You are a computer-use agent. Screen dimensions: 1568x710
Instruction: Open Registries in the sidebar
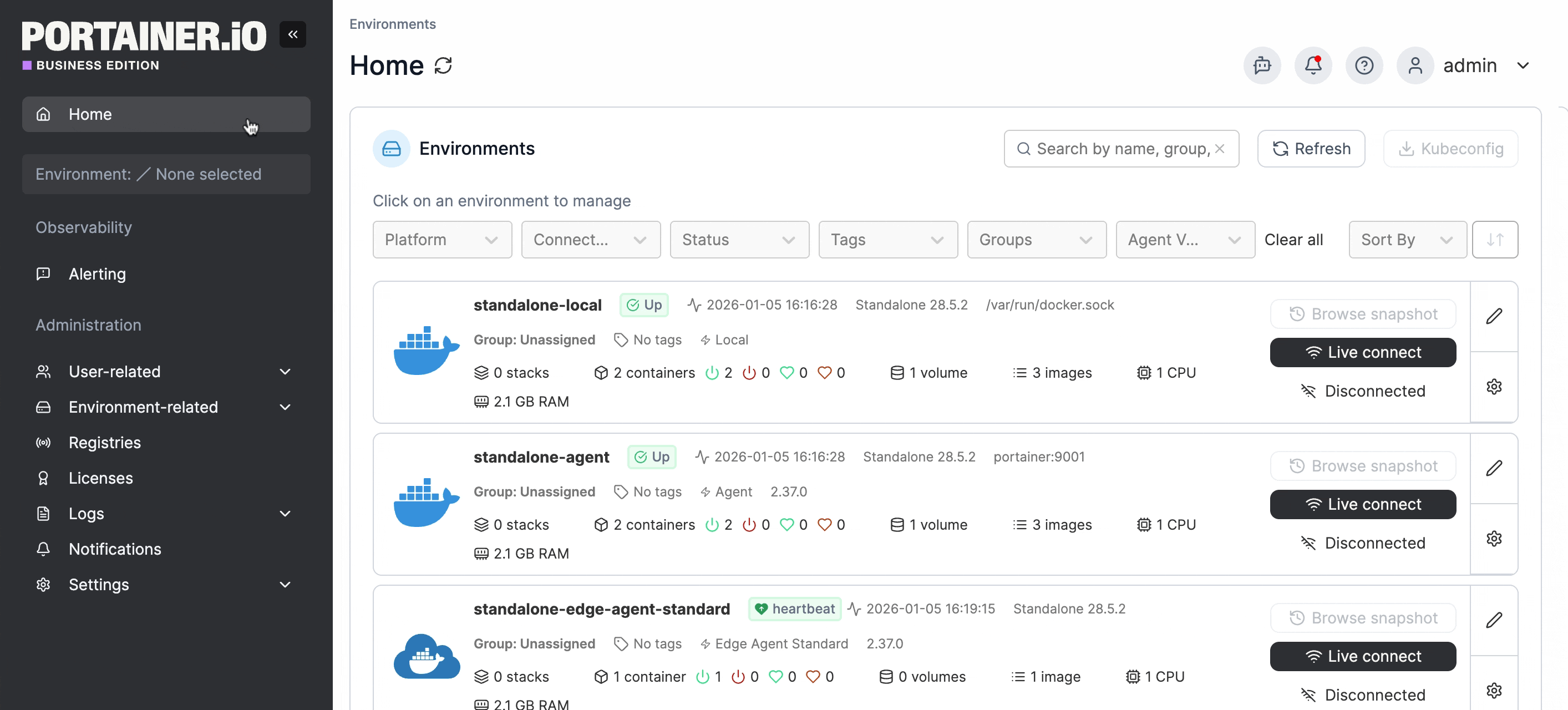(105, 443)
